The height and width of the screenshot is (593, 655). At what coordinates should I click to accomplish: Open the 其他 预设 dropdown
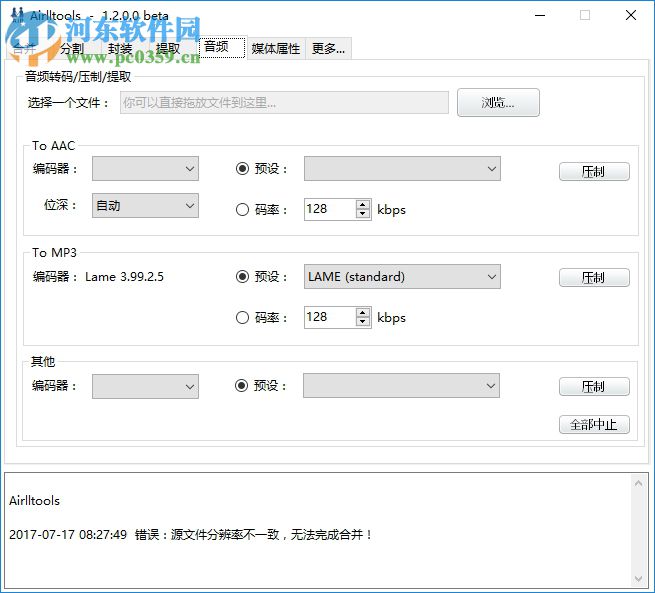coord(401,385)
